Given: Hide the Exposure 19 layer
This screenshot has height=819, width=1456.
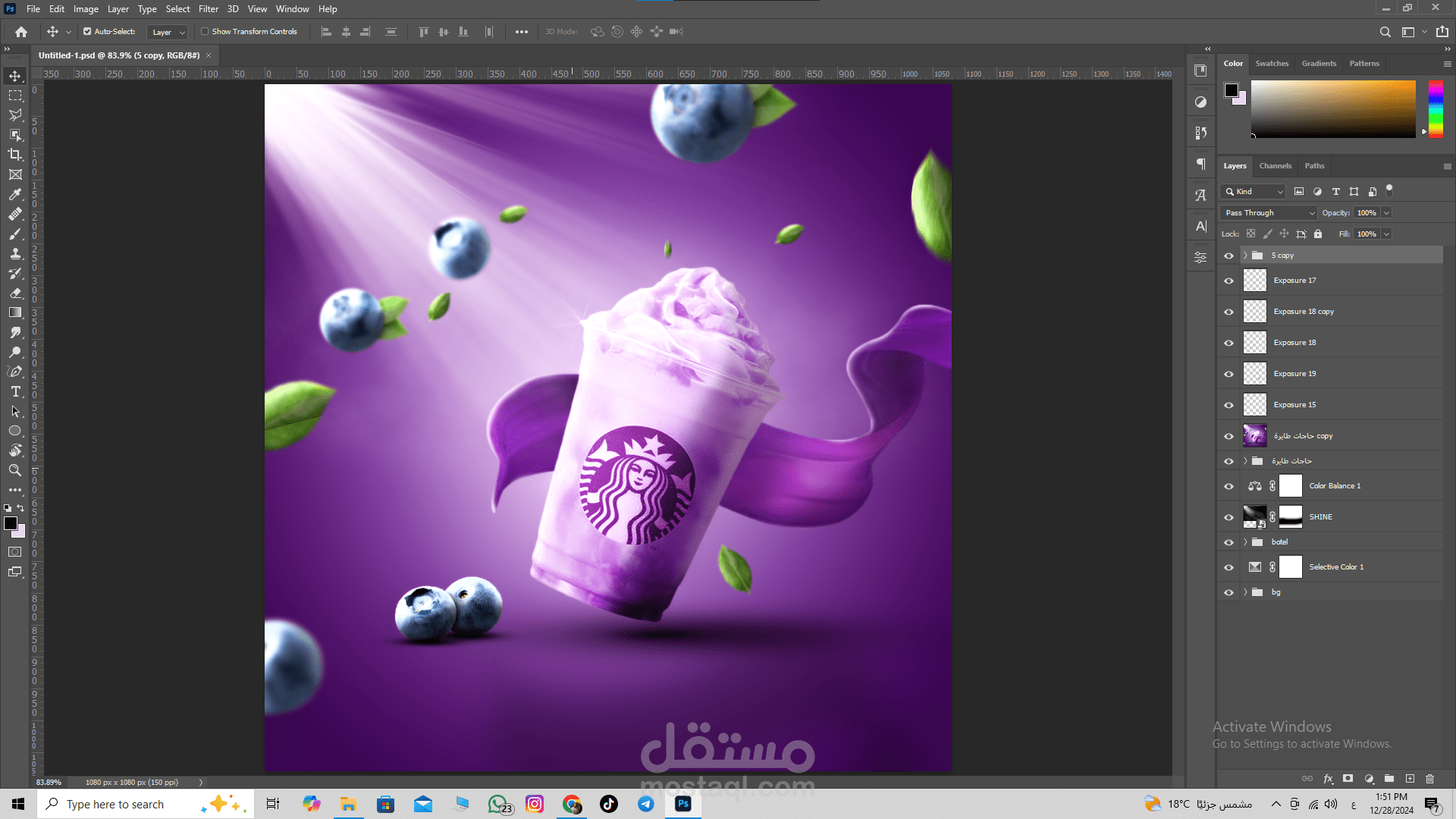Looking at the screenshot, I should click(1228, 374).
